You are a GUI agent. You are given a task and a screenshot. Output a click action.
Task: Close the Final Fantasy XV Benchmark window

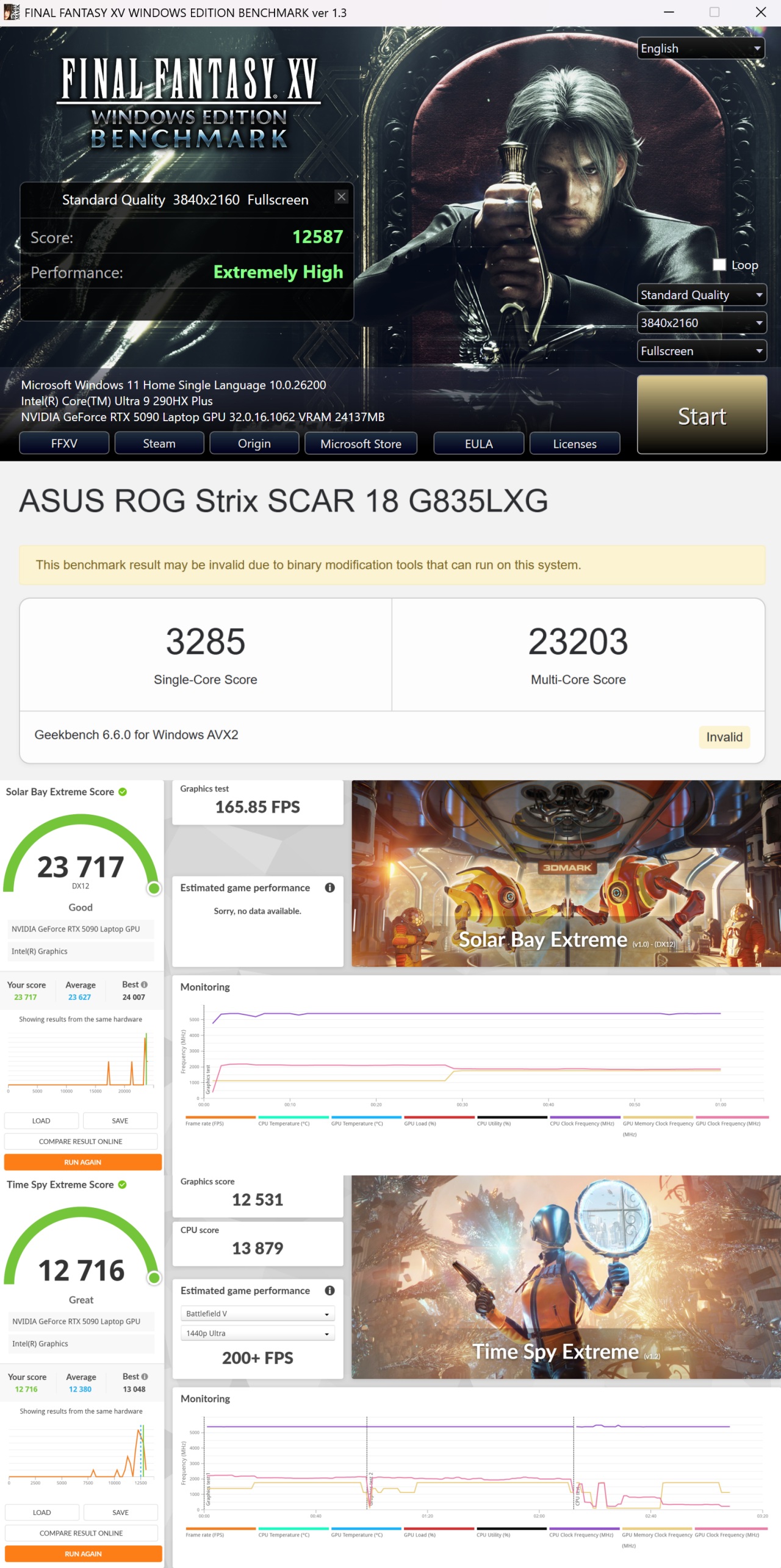[760, 12]
